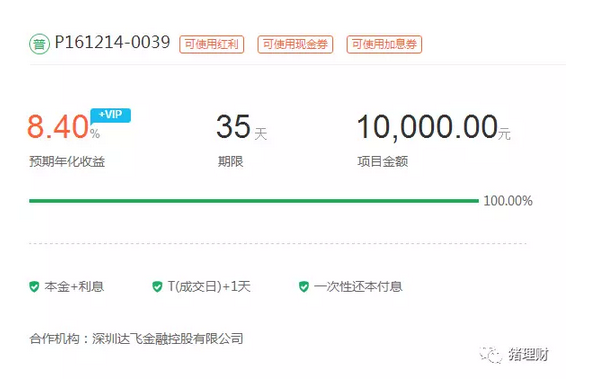Screen dimensions: 609x392
Task: Open the 可使用现金券 tag
Action: coord(295,44)
